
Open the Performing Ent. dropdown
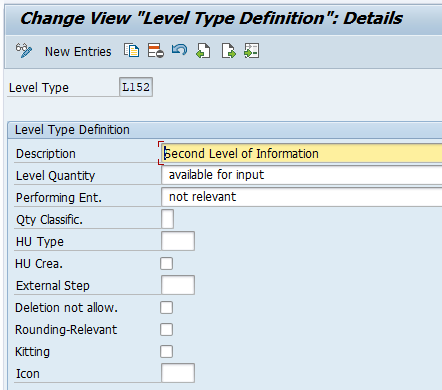(302, 197)
